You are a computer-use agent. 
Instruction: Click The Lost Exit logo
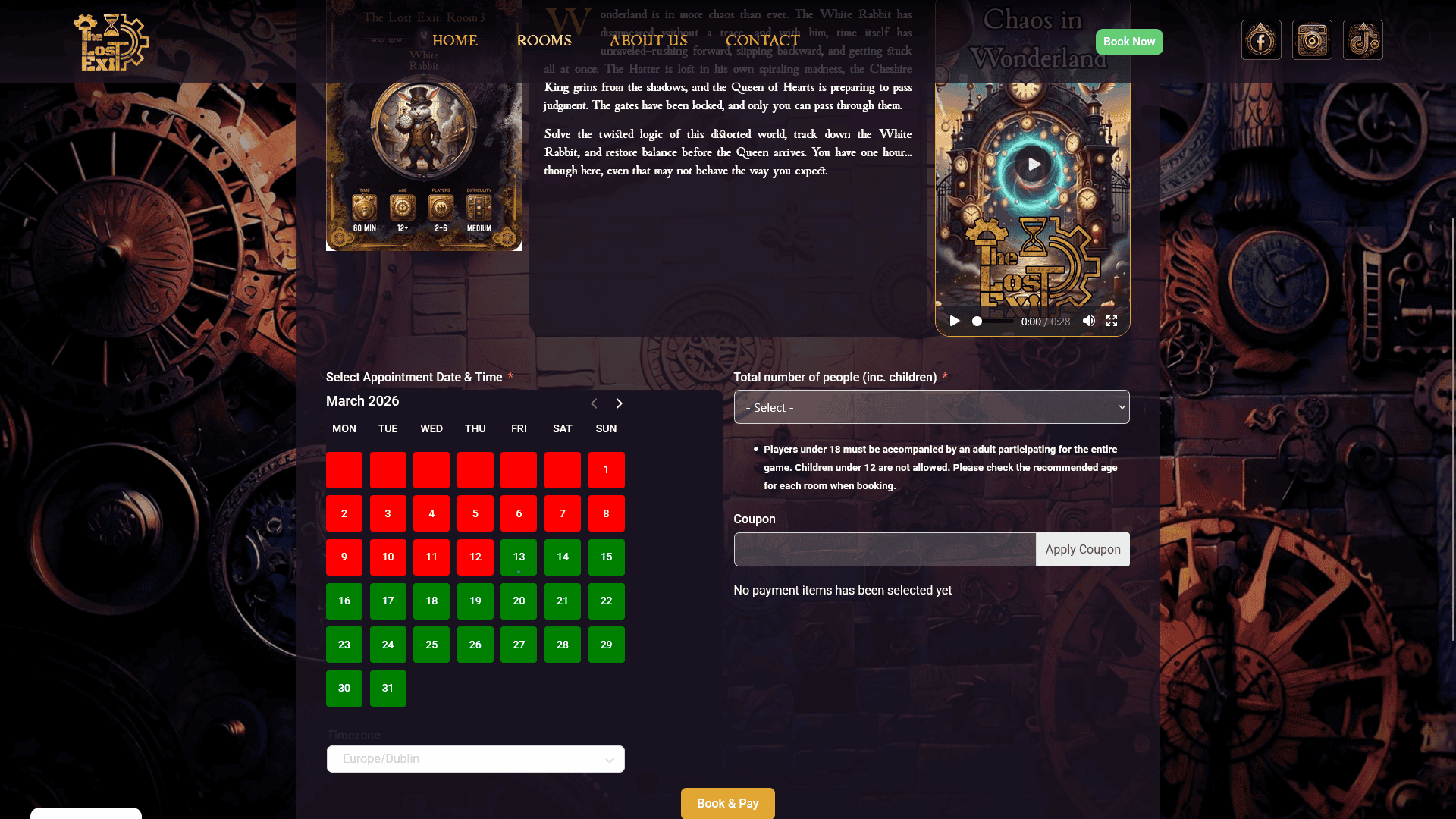click(111, 42)
